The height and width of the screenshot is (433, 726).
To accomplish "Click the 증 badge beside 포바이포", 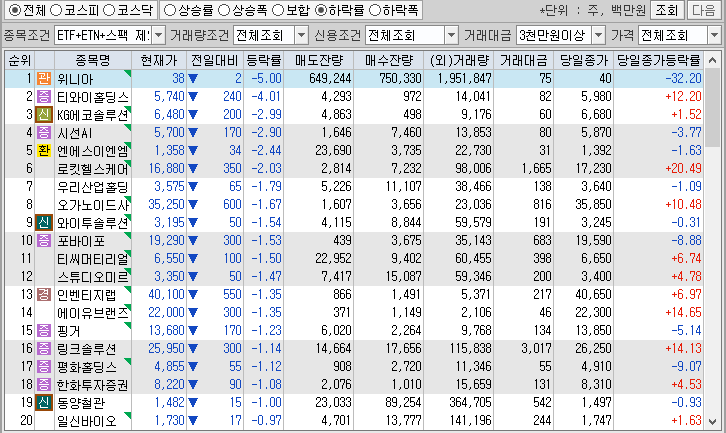I will point(44,240).
